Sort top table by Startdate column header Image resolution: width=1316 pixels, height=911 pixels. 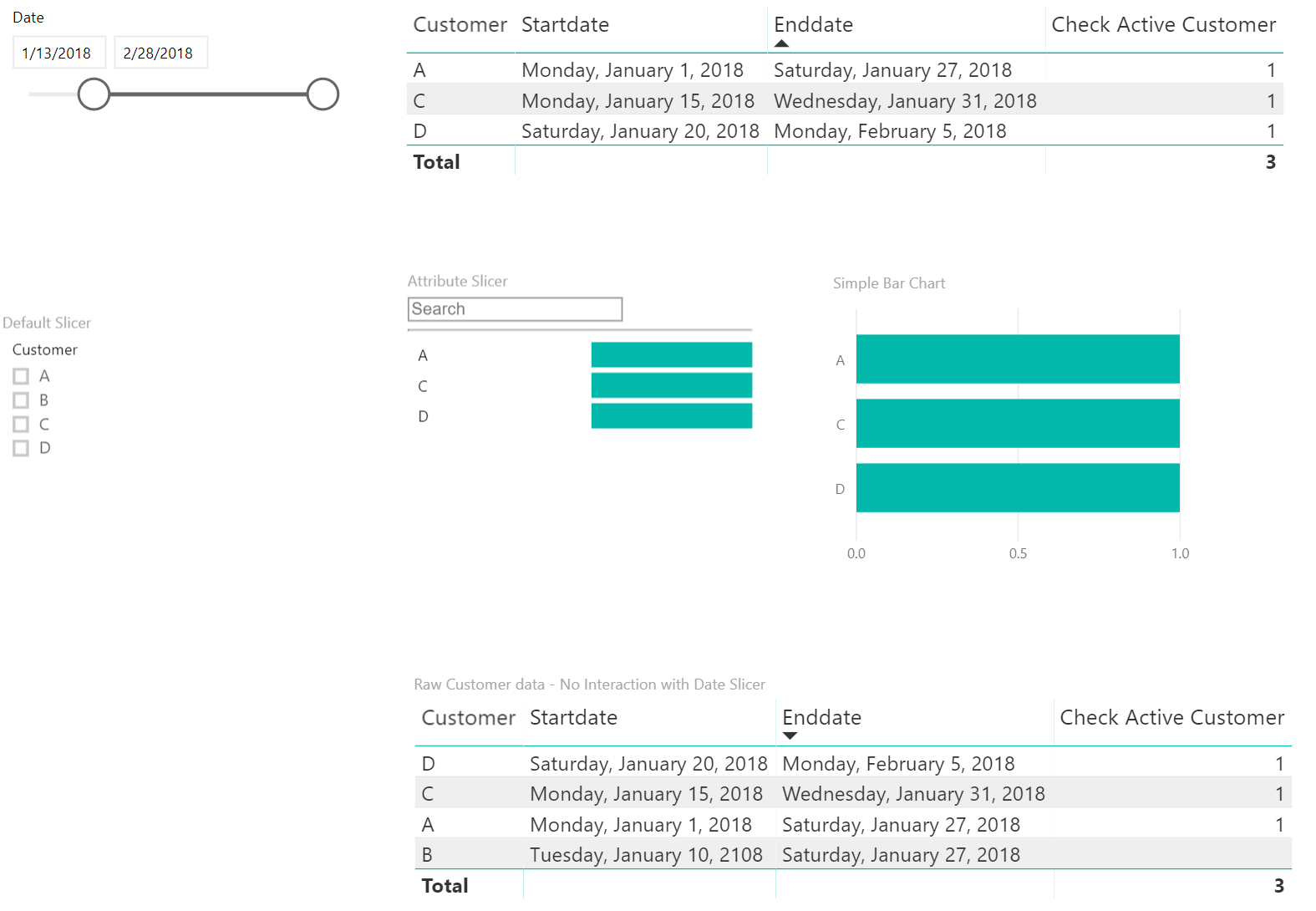(565, 25)
